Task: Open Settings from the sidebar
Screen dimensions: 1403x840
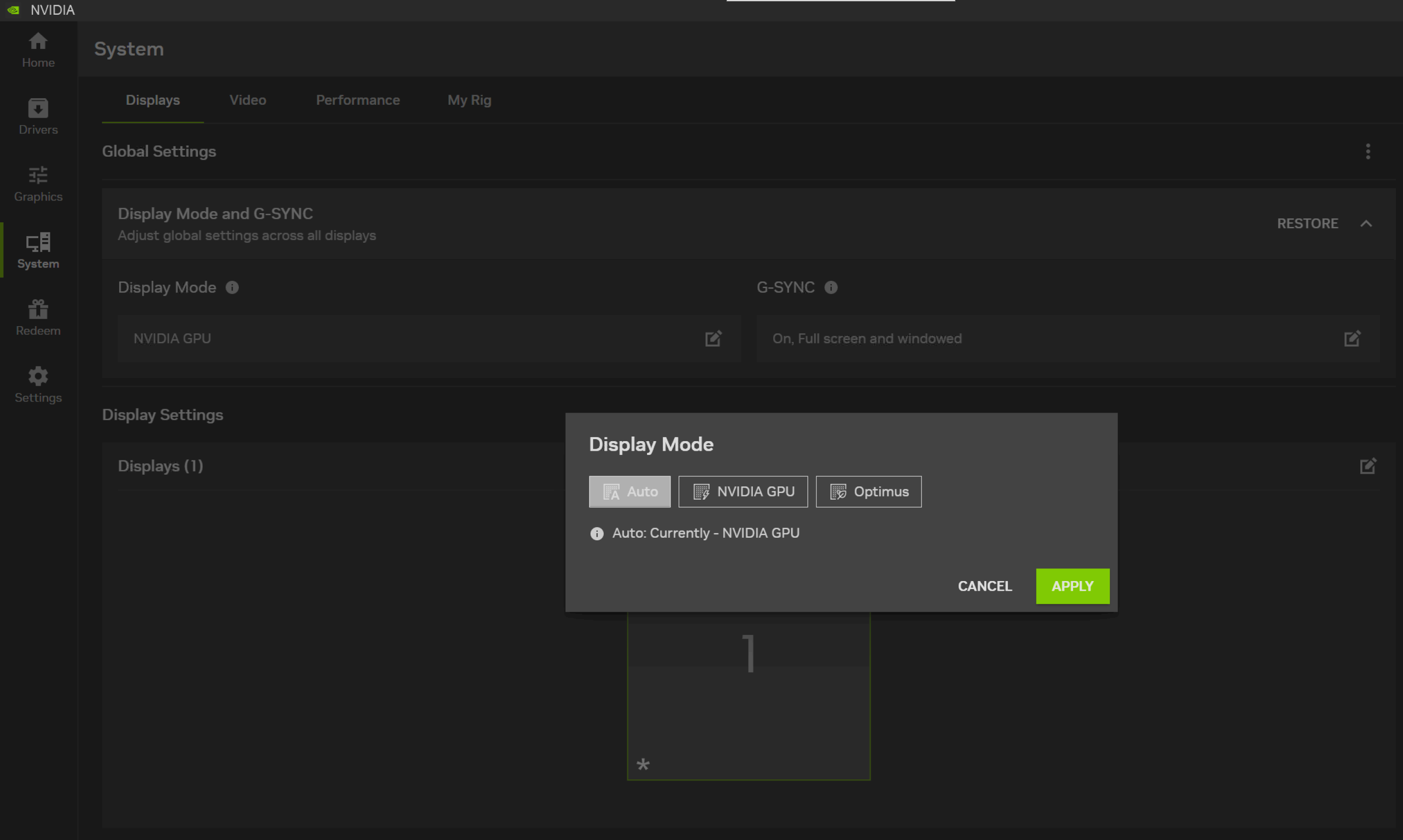Action: (37, 384)
